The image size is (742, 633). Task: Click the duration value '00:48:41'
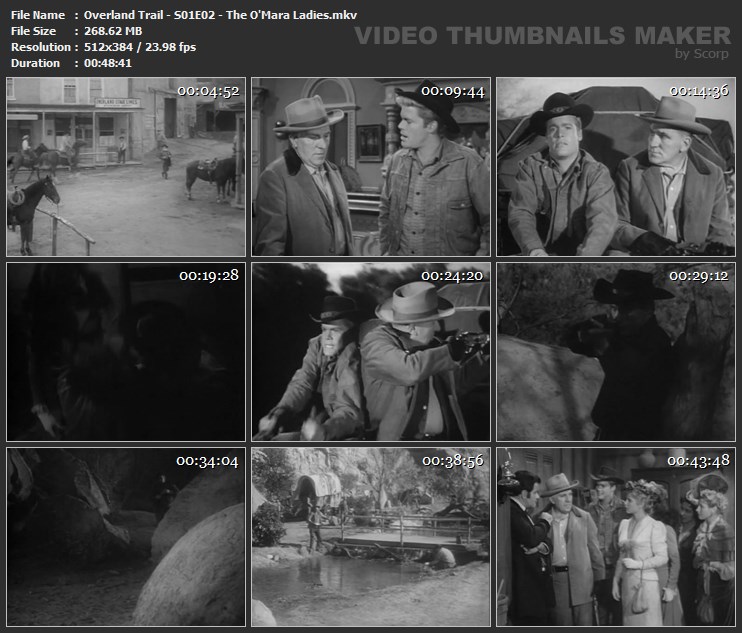(108, 63)
